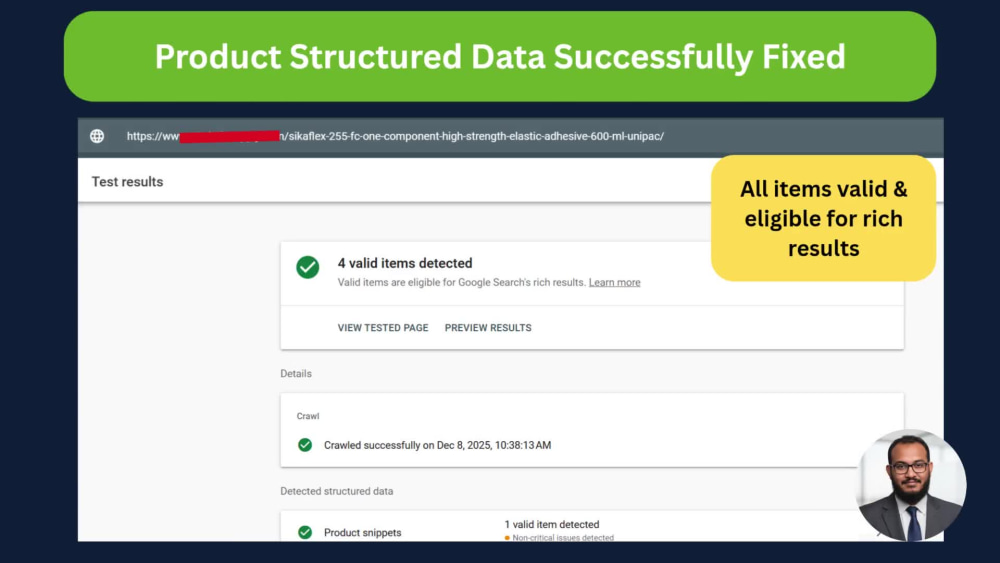
Task: Click PREVIEW RESULTS button
Action: pyautogui.click(x=488, y=328)
